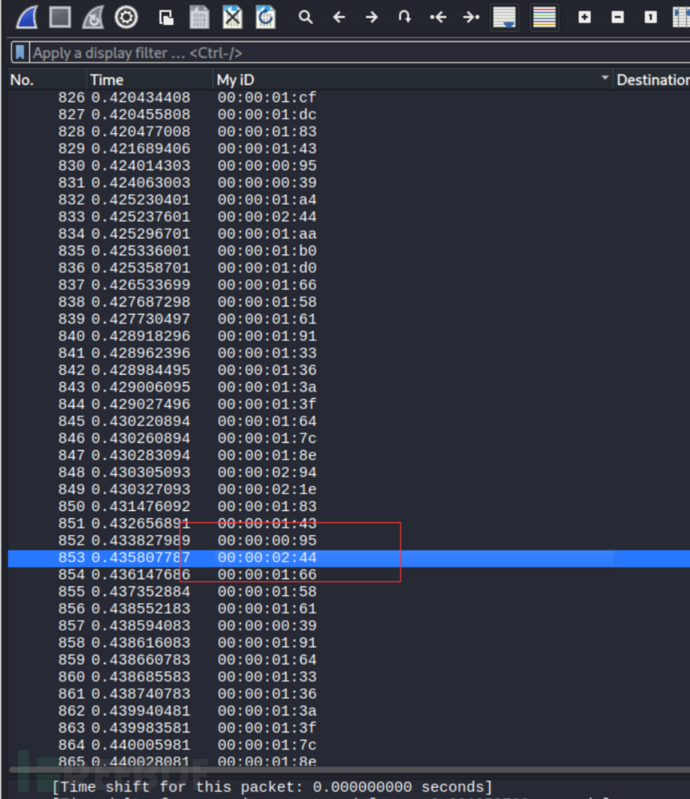Toggle auto-scroll during live capture
The image size is (690, 799).
505,17
